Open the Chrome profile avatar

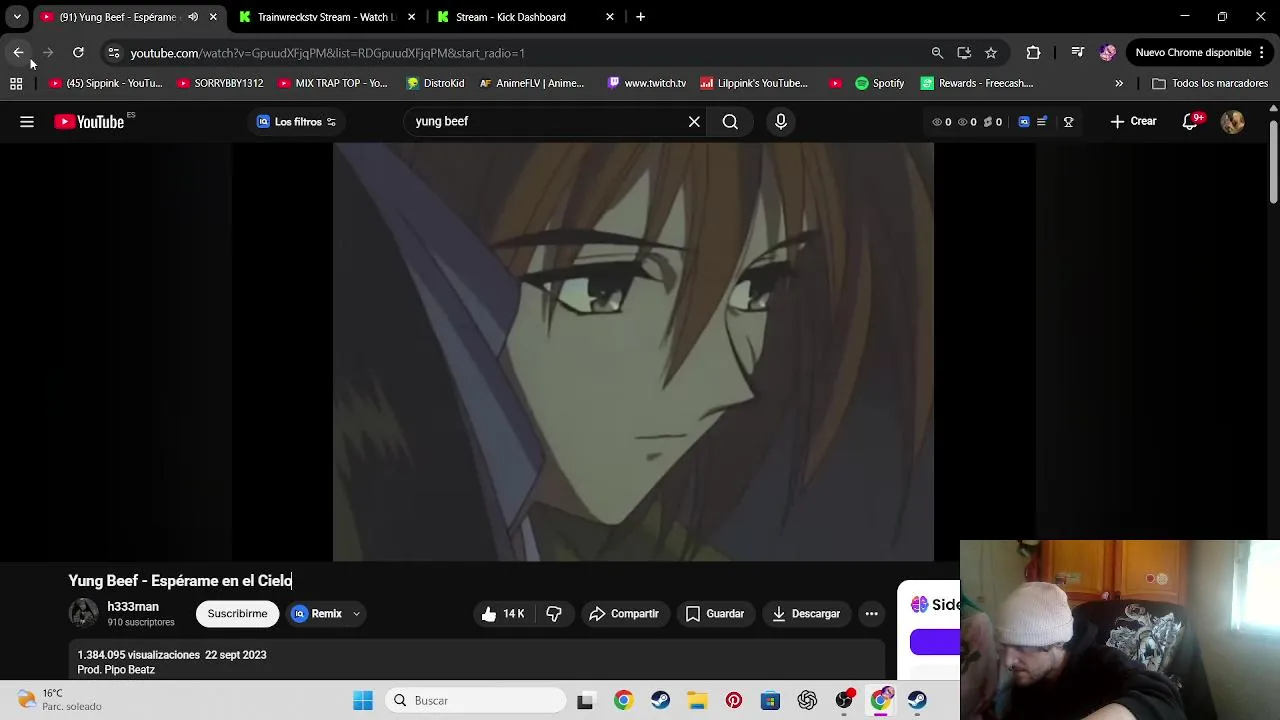(x=1107, y=53)
